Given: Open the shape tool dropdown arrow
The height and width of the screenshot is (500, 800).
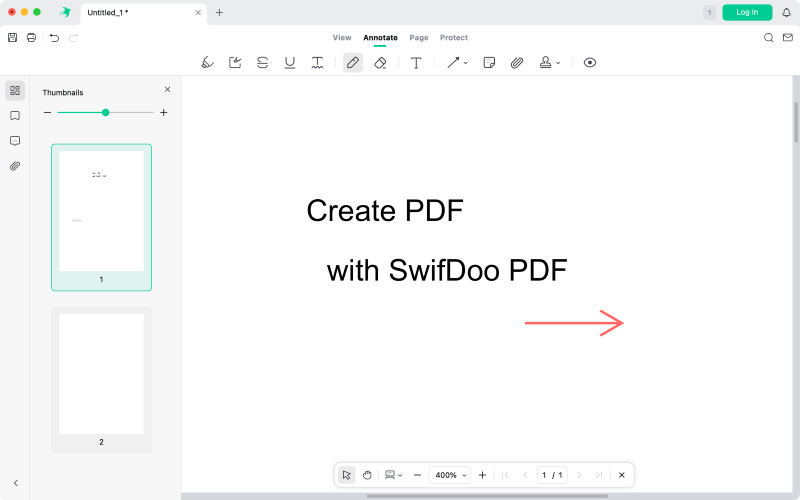Looking at the screenshot, I should tap(465, 63).
